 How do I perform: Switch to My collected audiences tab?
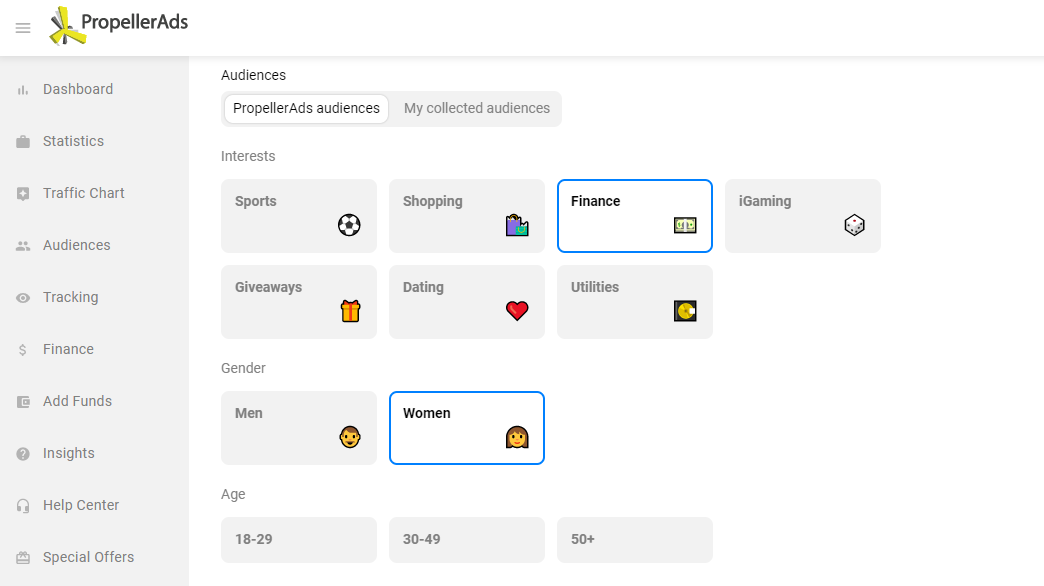click(x=476, y=108)
